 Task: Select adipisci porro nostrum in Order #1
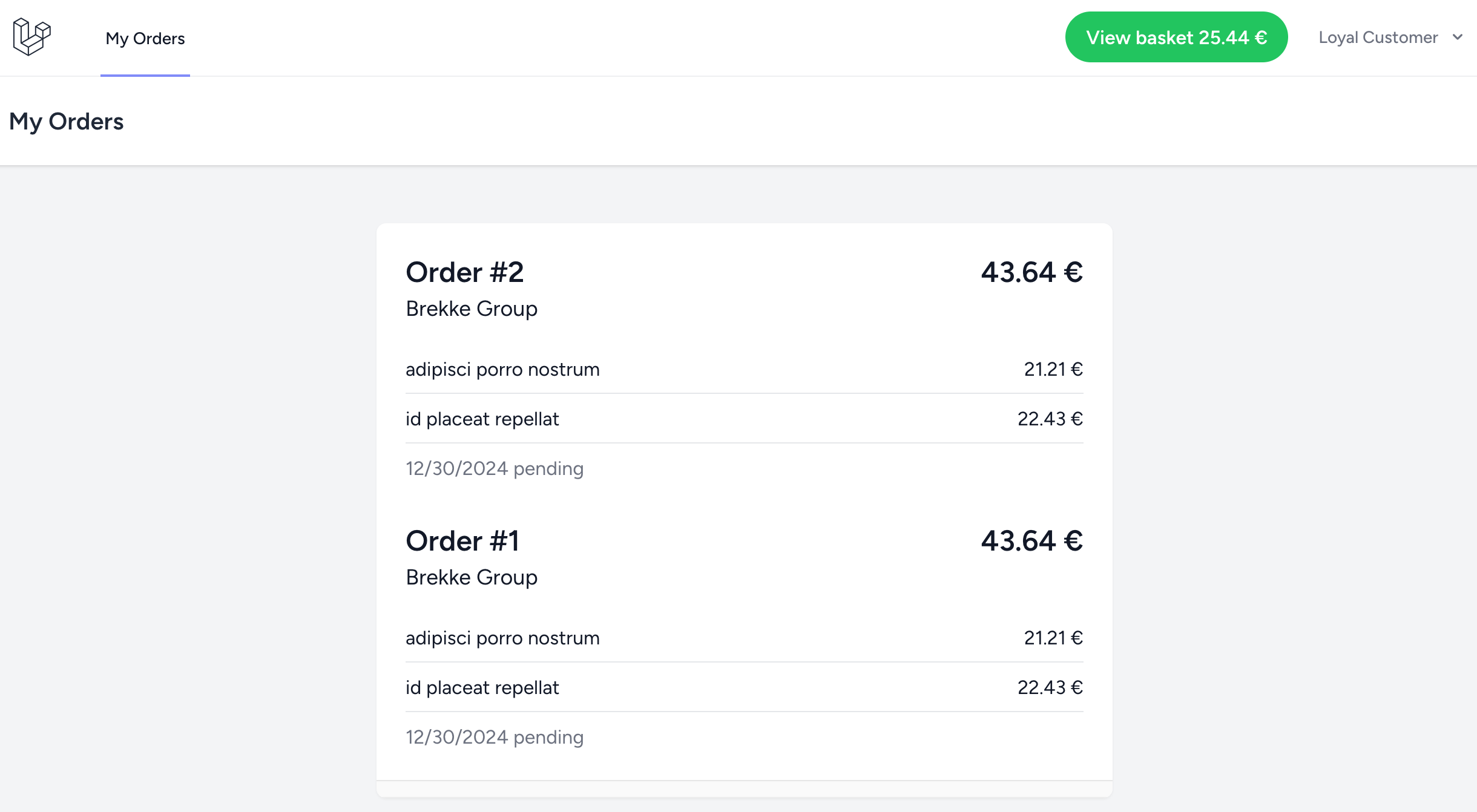[502, 638]
